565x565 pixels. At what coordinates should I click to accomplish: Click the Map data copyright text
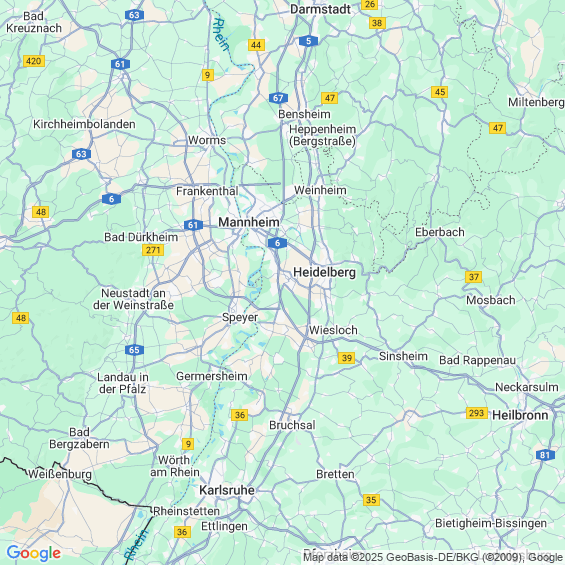tap(433, 557)
